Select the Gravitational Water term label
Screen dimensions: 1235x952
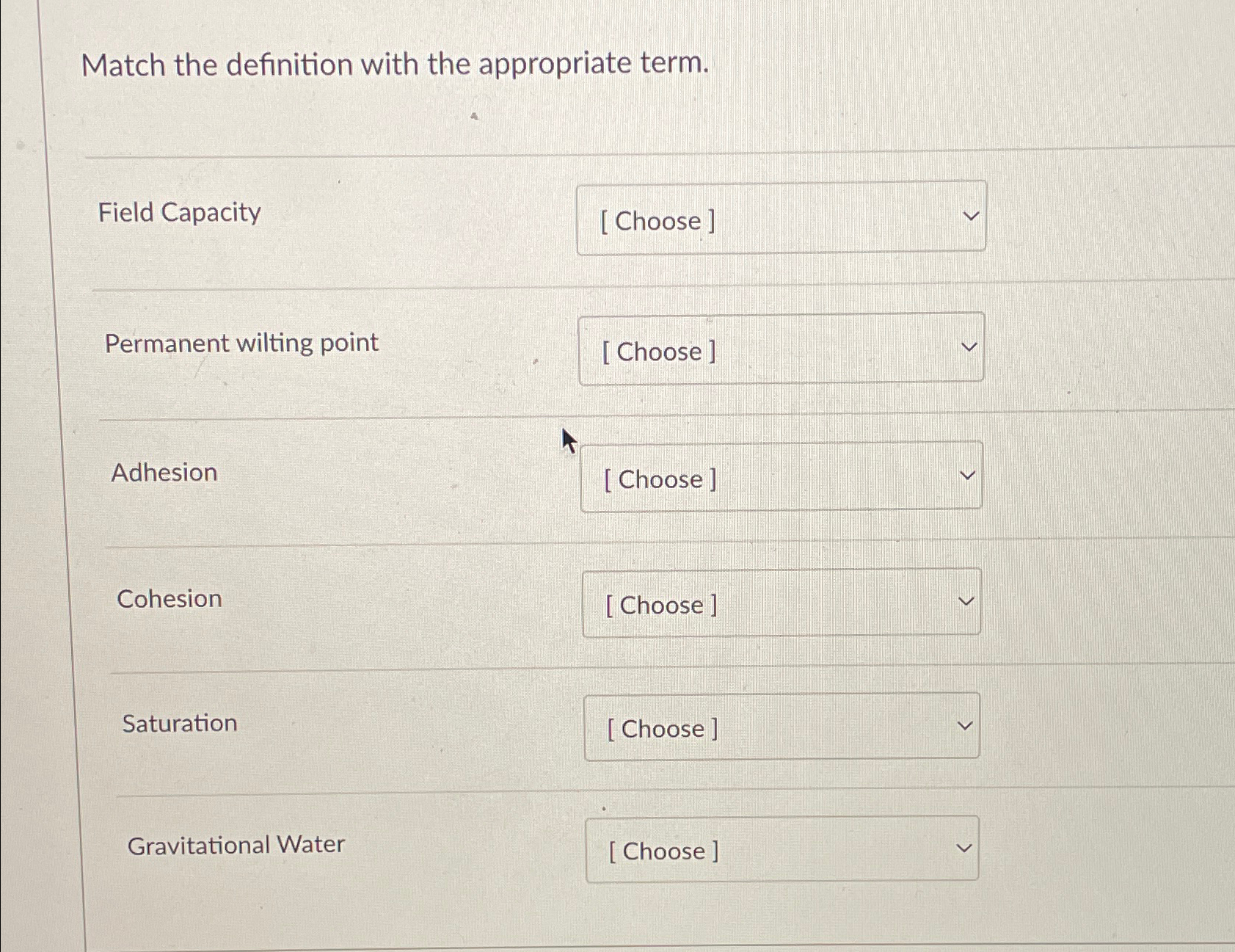[236, 844]
